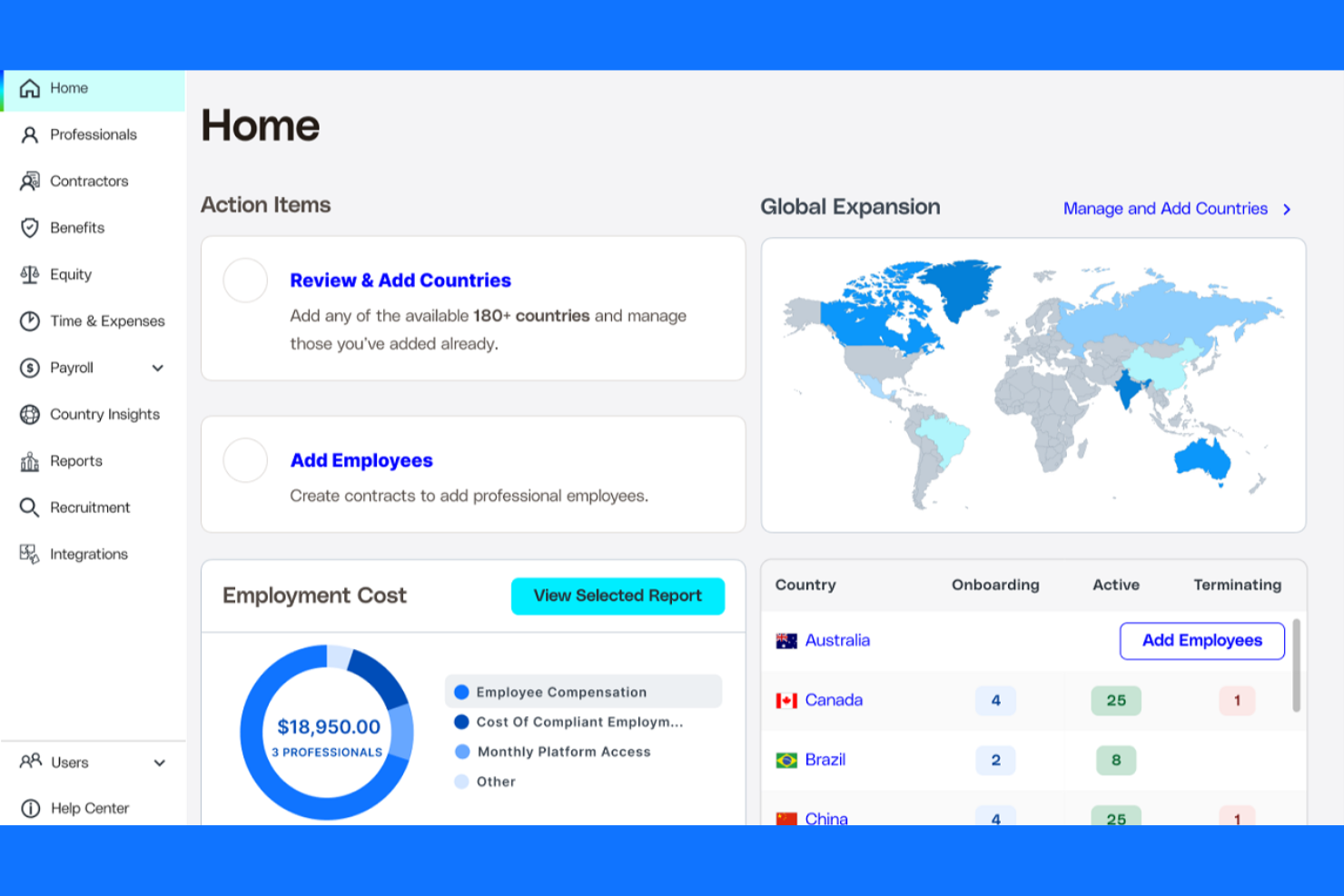Click the Country Insights globe icon
Screen dimensions: 1344x896
pos(30,414)
